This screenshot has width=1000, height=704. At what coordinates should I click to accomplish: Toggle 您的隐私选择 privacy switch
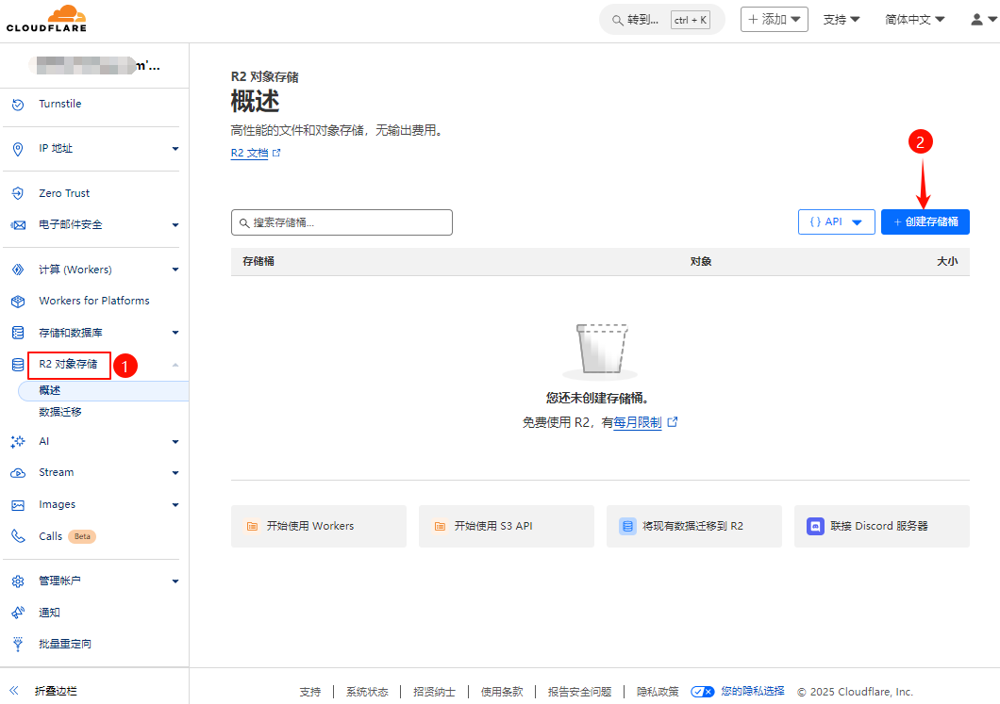pos(702,691)
